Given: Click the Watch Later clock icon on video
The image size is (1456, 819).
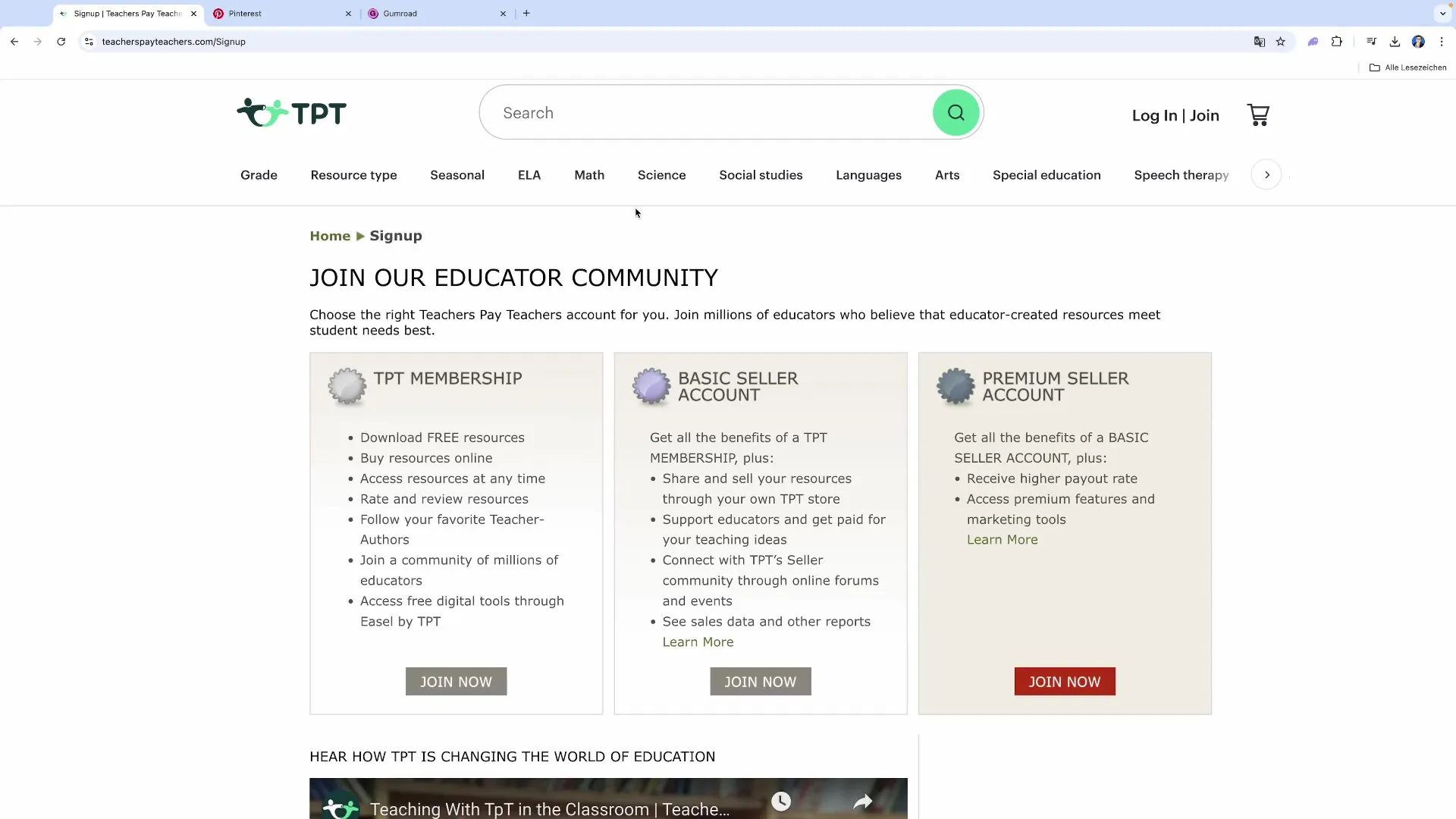Looking at the screenshot, I should [x=781, y=802].
